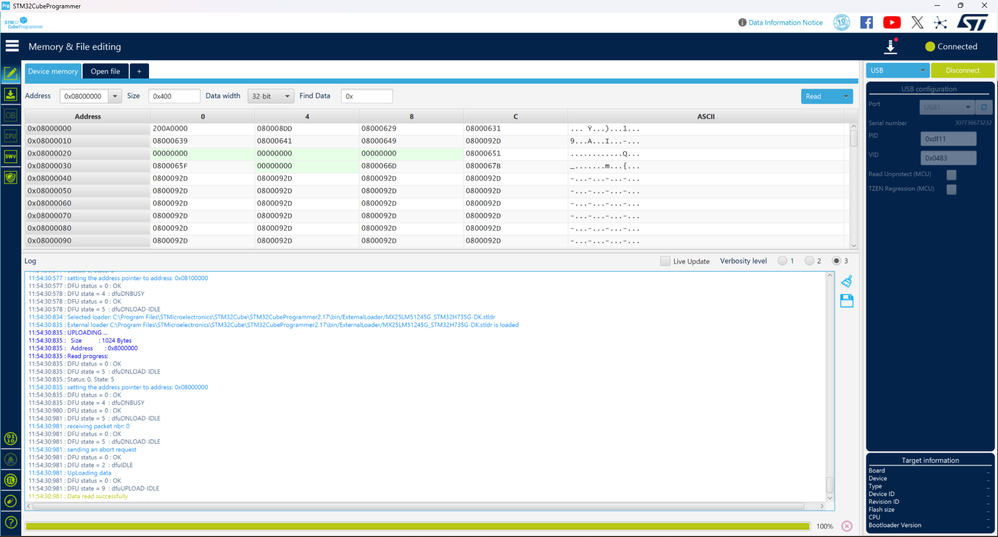
Task: Click the Connected status indicator
Action: click(x=951, y=46)
